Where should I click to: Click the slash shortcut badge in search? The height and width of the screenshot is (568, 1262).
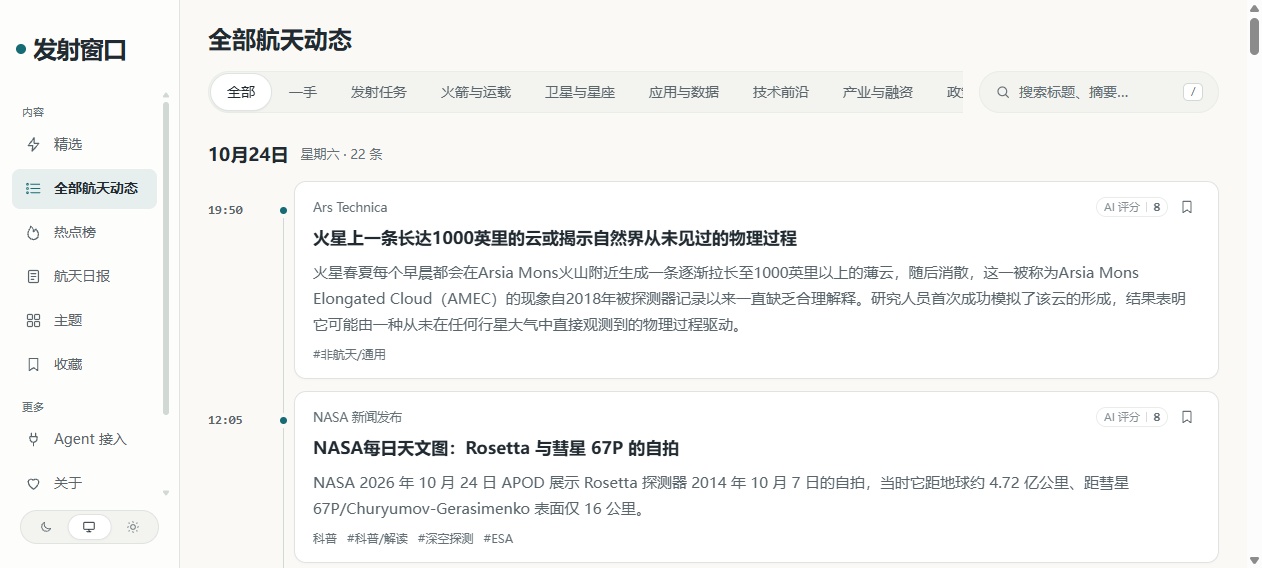click(x=1192, y=92)
